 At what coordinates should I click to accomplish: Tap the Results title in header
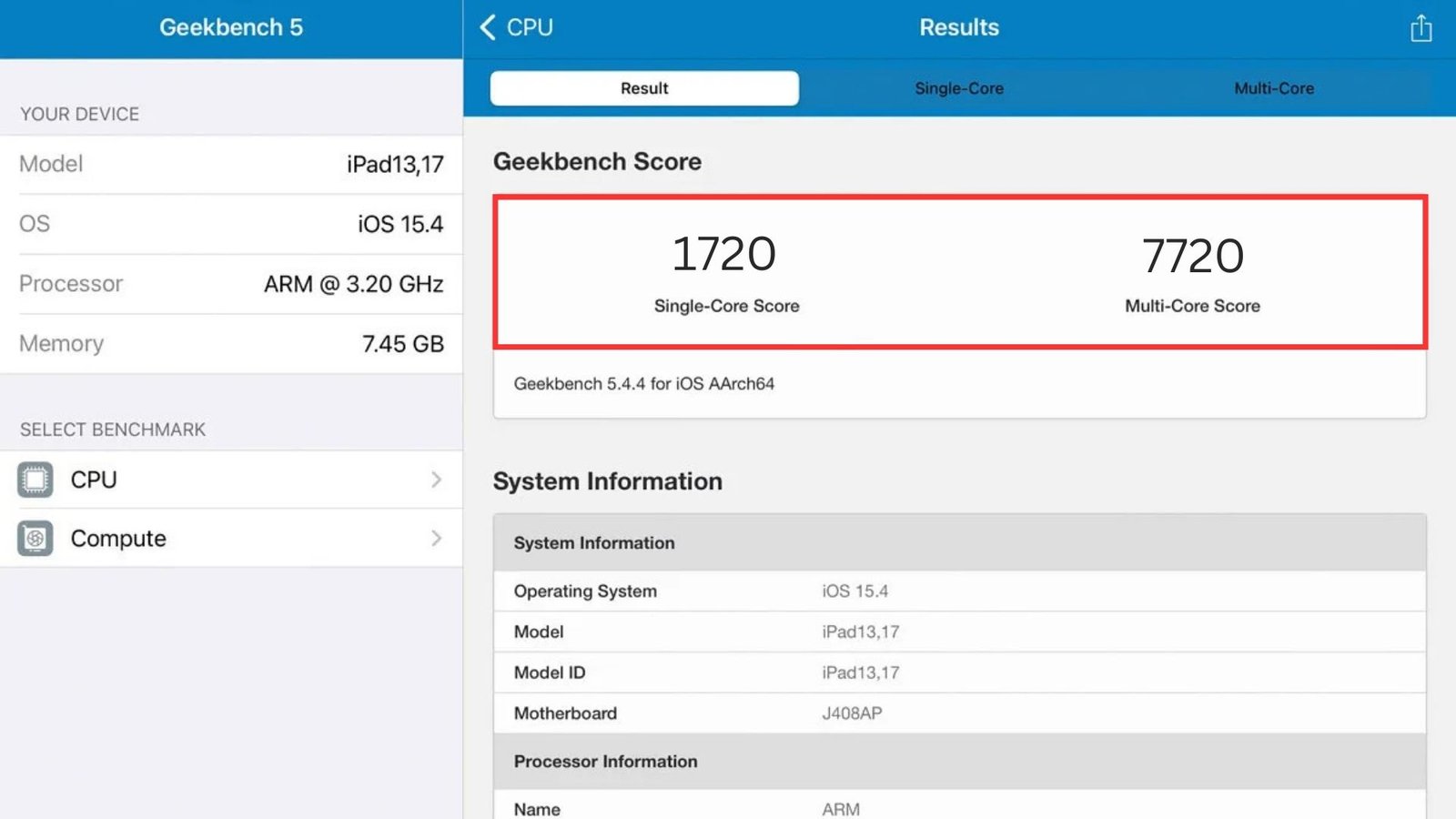point(959,27)
